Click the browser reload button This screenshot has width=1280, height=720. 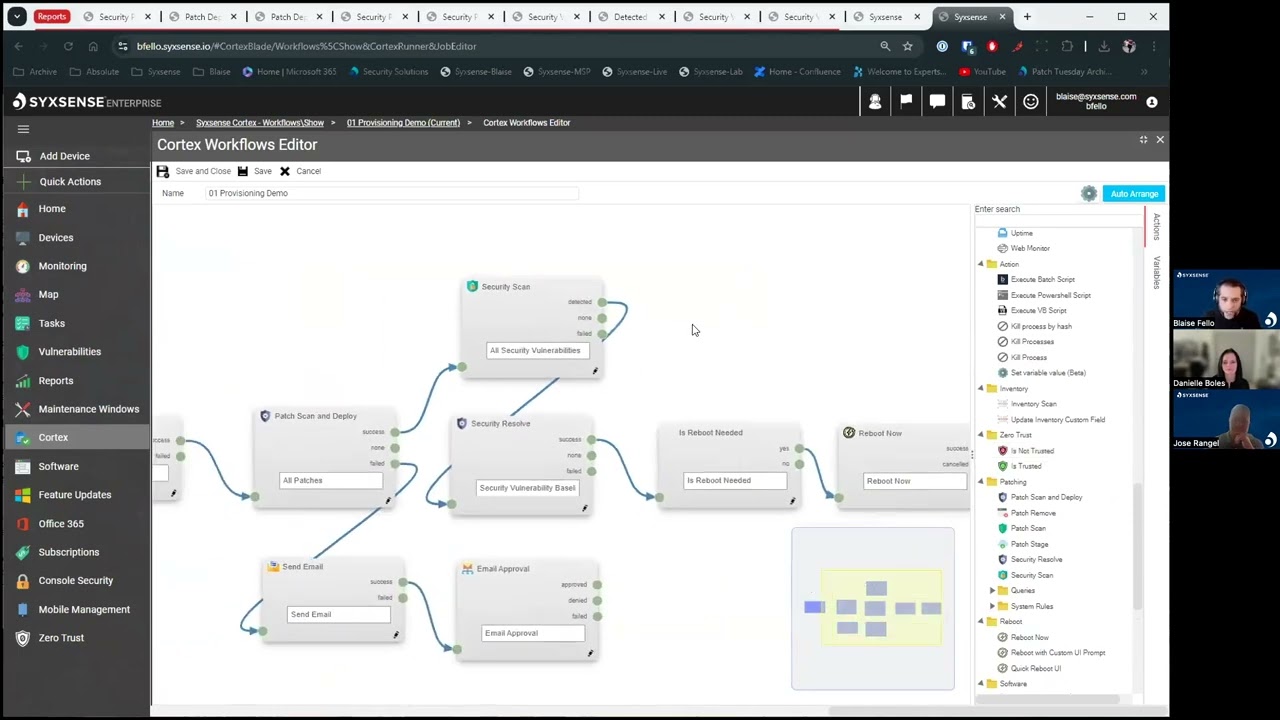pos(68,46)
